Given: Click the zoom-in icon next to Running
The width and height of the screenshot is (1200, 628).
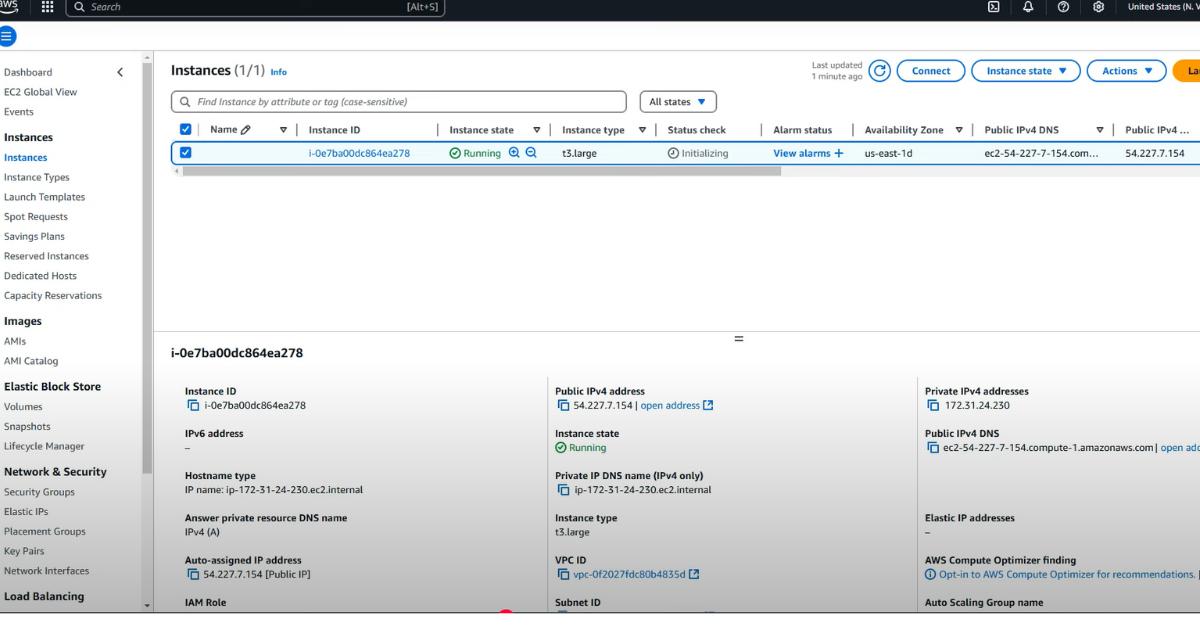Looking at the screenshot, I should tap(515, 153).
